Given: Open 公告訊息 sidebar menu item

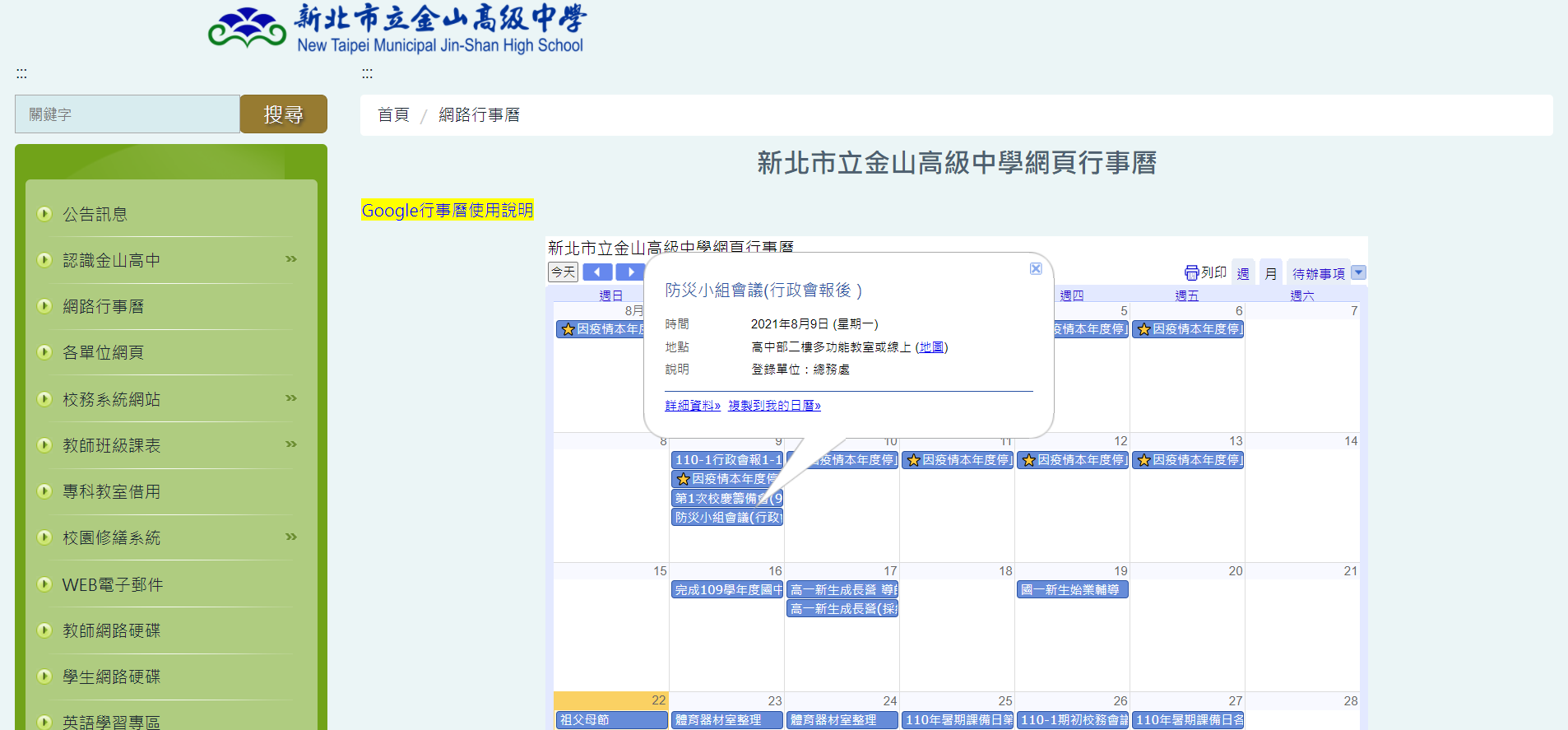Looking at the screenshot, I should click(95, 214).
